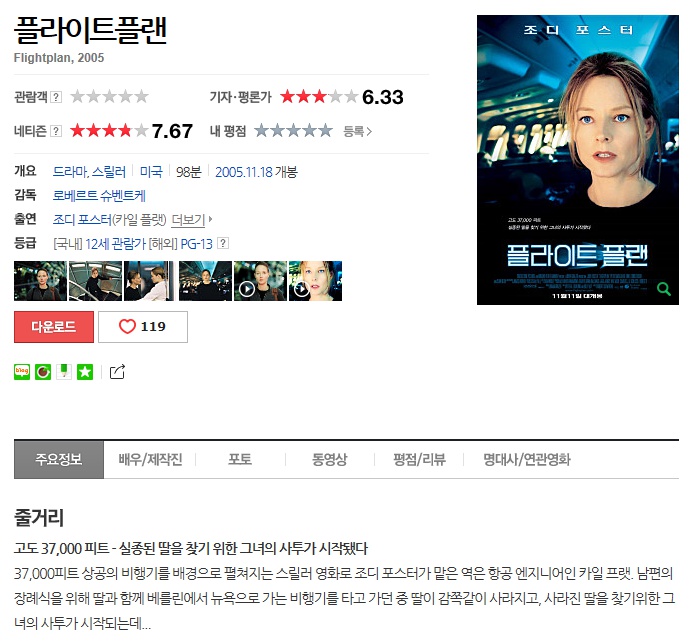
Task: Toggle the heart like button 119
Action: (143, 327)
